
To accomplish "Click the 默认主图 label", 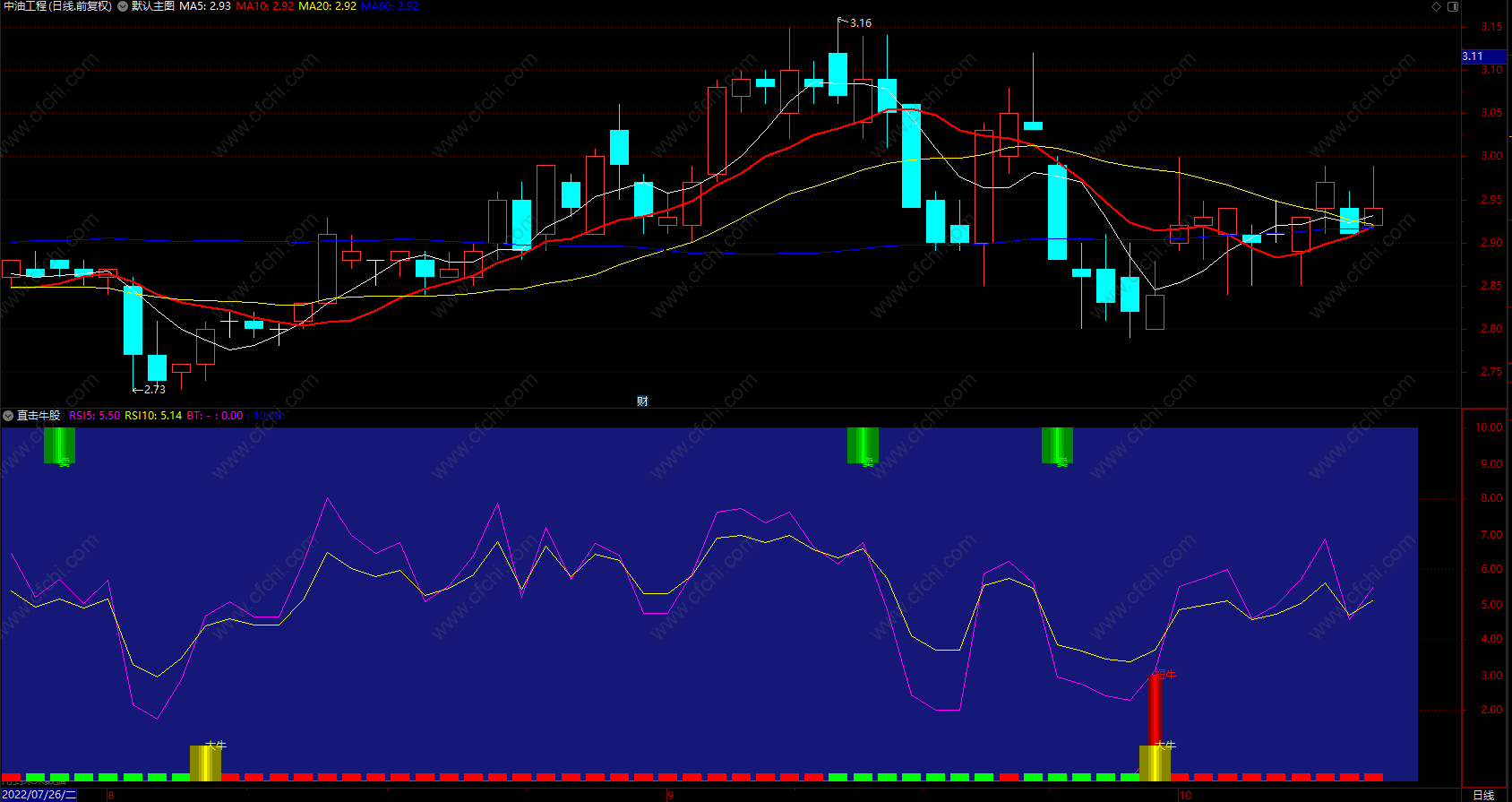I will (153, 6).
